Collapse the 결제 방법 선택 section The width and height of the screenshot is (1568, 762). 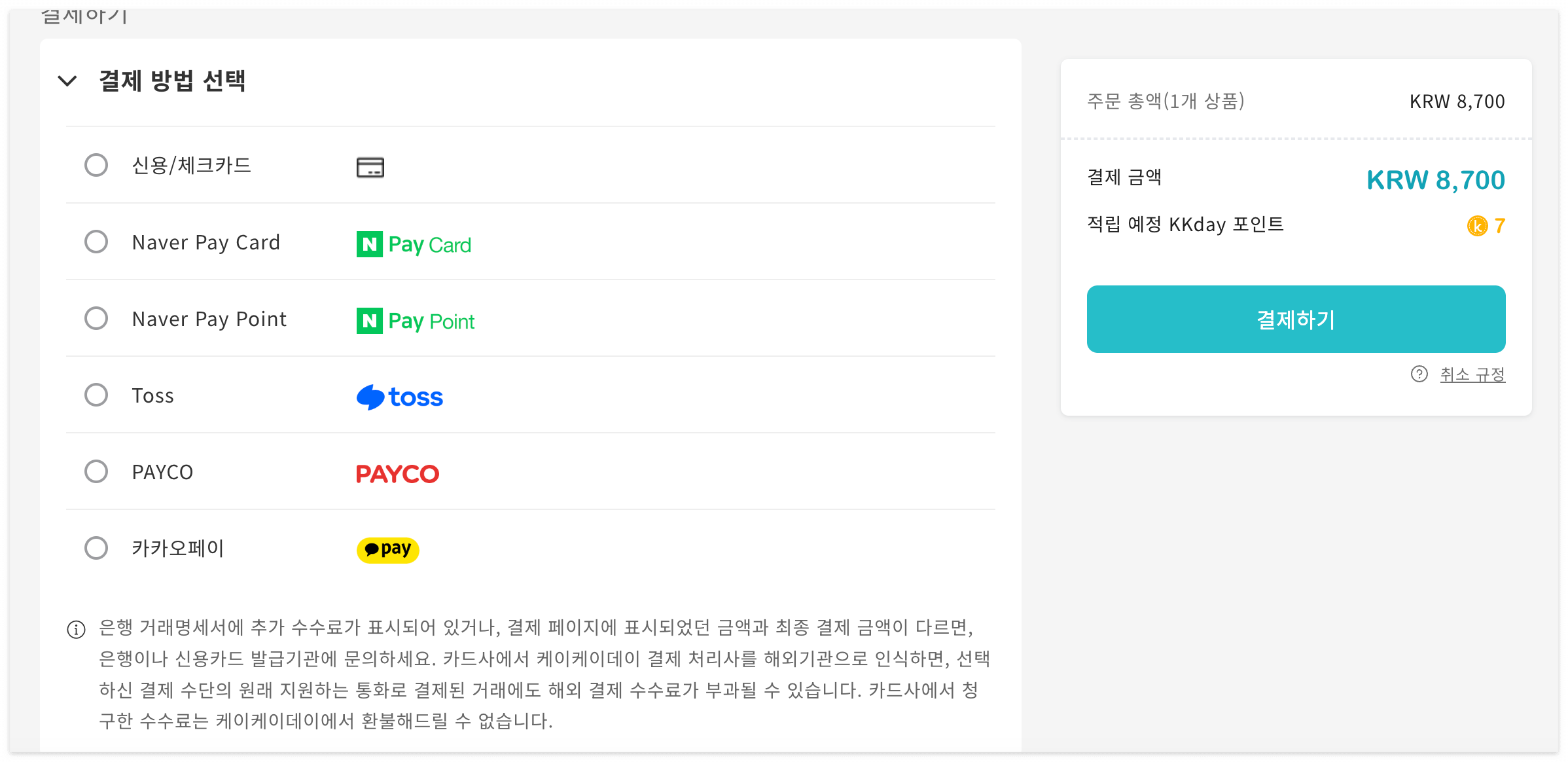(66, 81)
